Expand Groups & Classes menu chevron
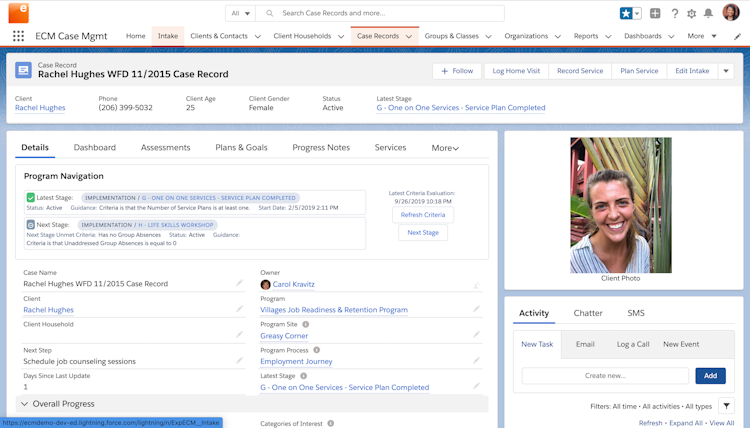 (x=488, y=36)
